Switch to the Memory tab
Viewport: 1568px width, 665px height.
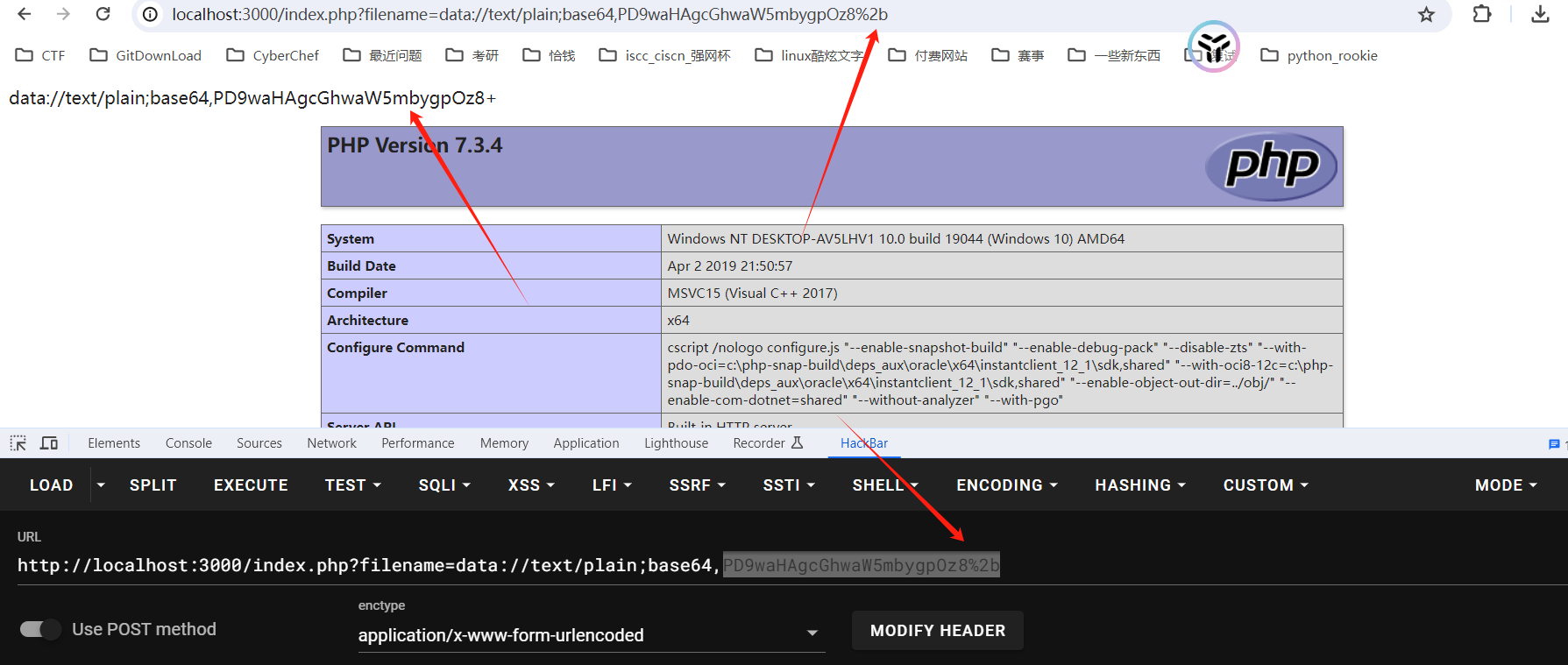(504, 443)
